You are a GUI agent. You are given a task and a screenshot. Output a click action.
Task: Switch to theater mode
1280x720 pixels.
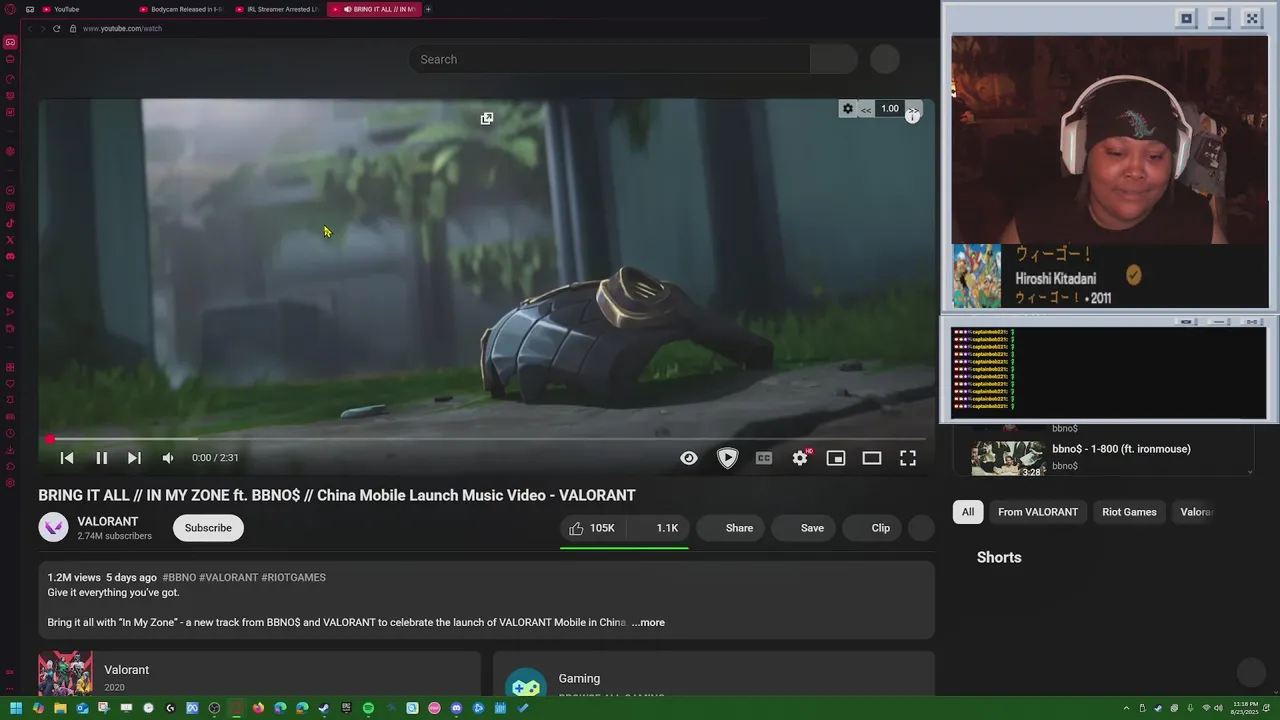coord(872,458)
